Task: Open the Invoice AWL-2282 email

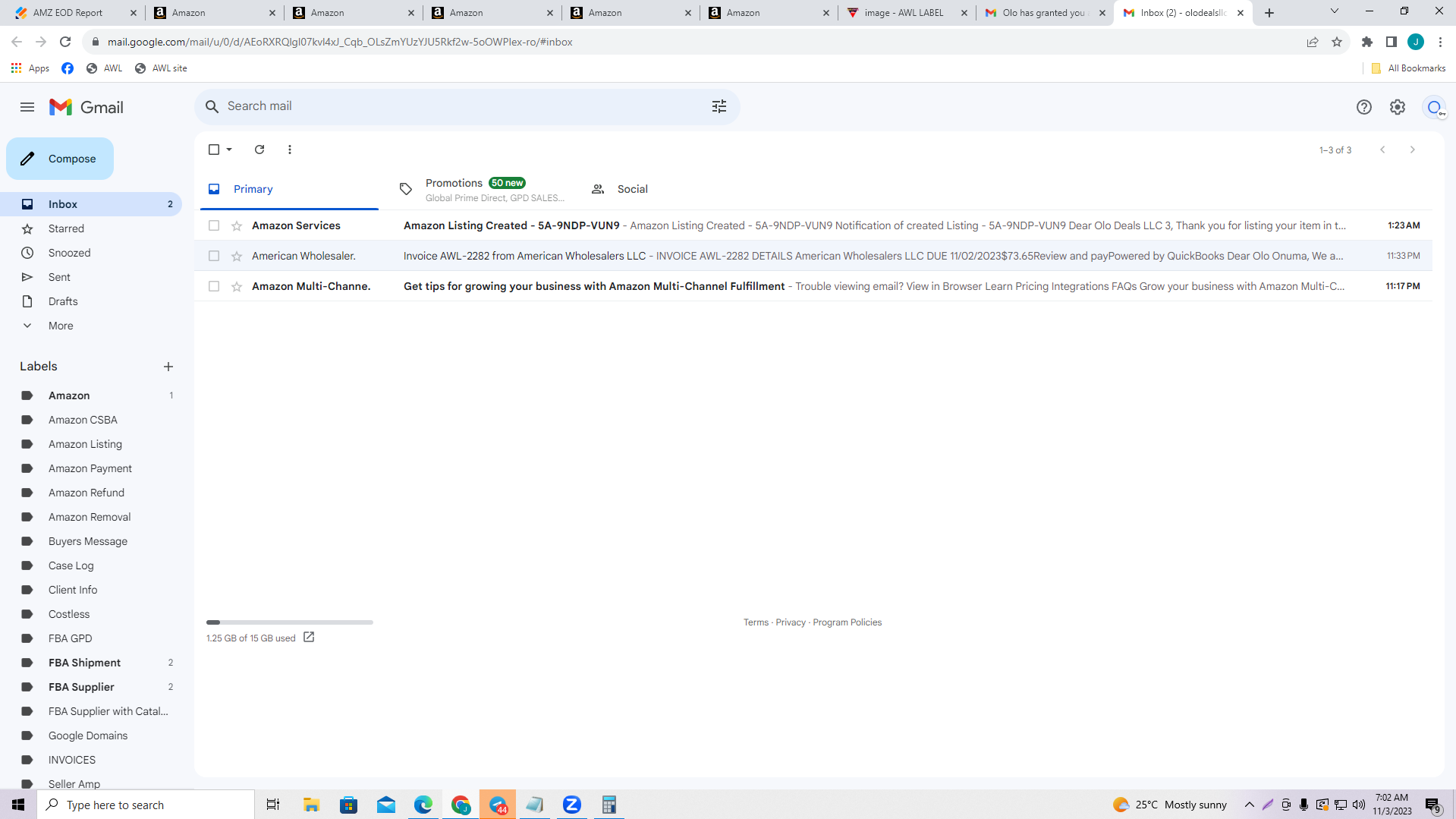Action: tap(813, 256)
